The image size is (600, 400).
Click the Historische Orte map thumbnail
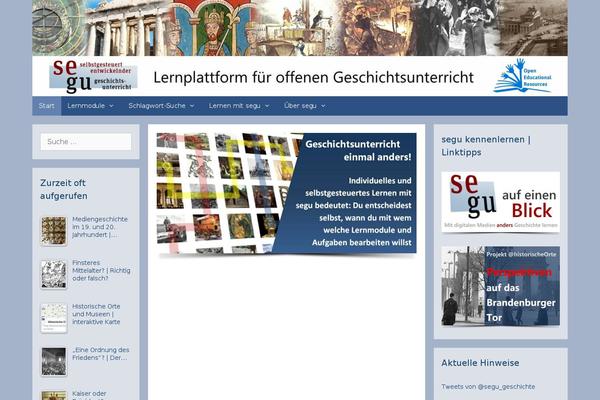tap(54, 318)
